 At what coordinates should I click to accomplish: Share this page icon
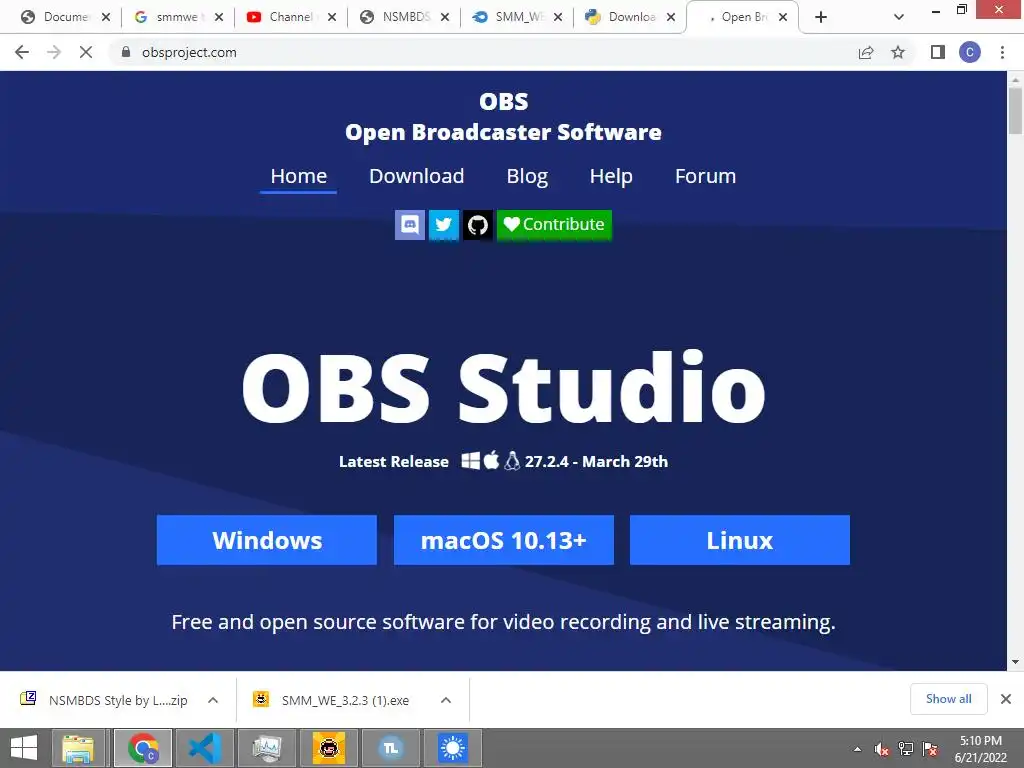pos(866,52)
